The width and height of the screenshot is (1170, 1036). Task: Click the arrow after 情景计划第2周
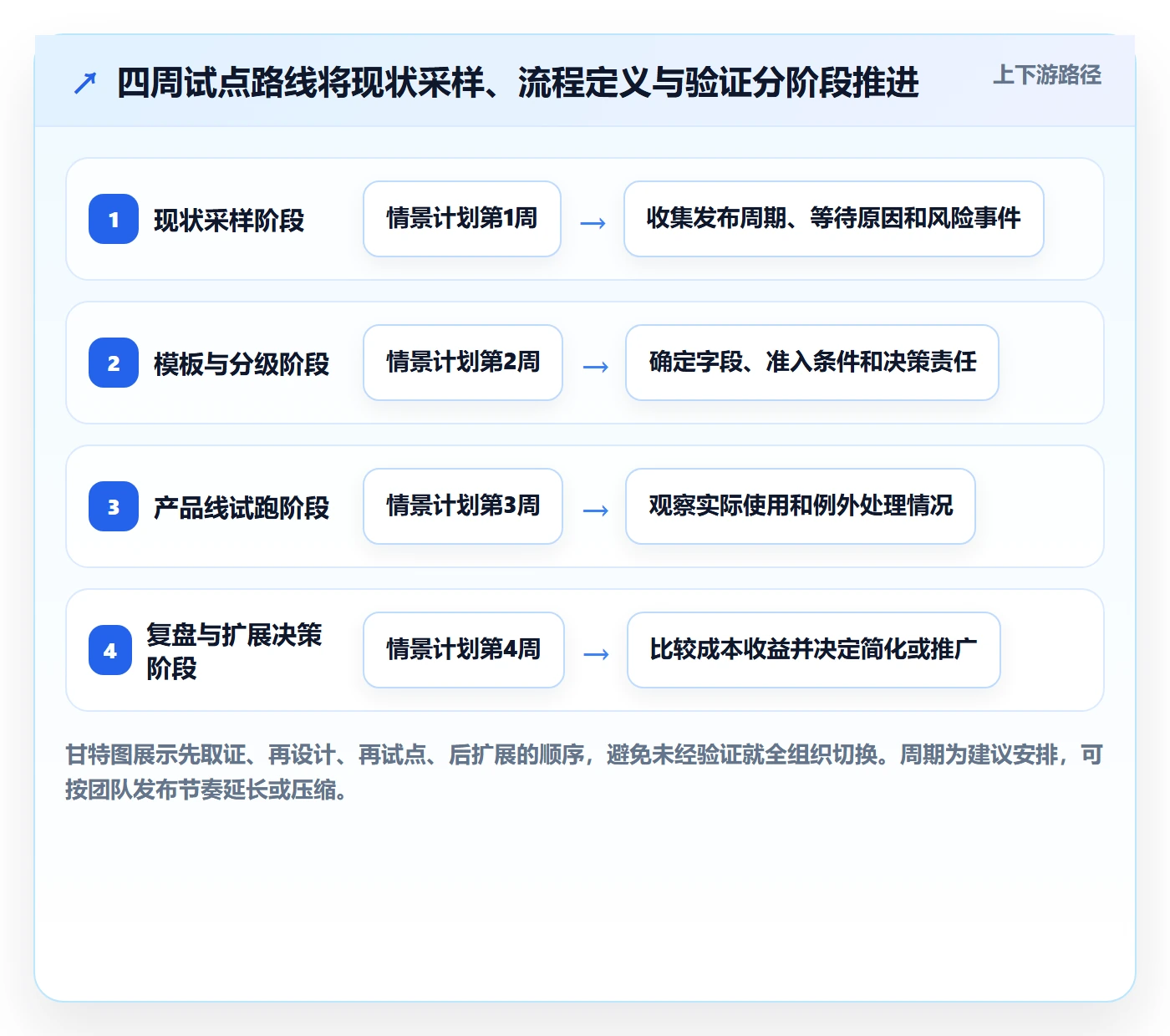tap(595, 367)
